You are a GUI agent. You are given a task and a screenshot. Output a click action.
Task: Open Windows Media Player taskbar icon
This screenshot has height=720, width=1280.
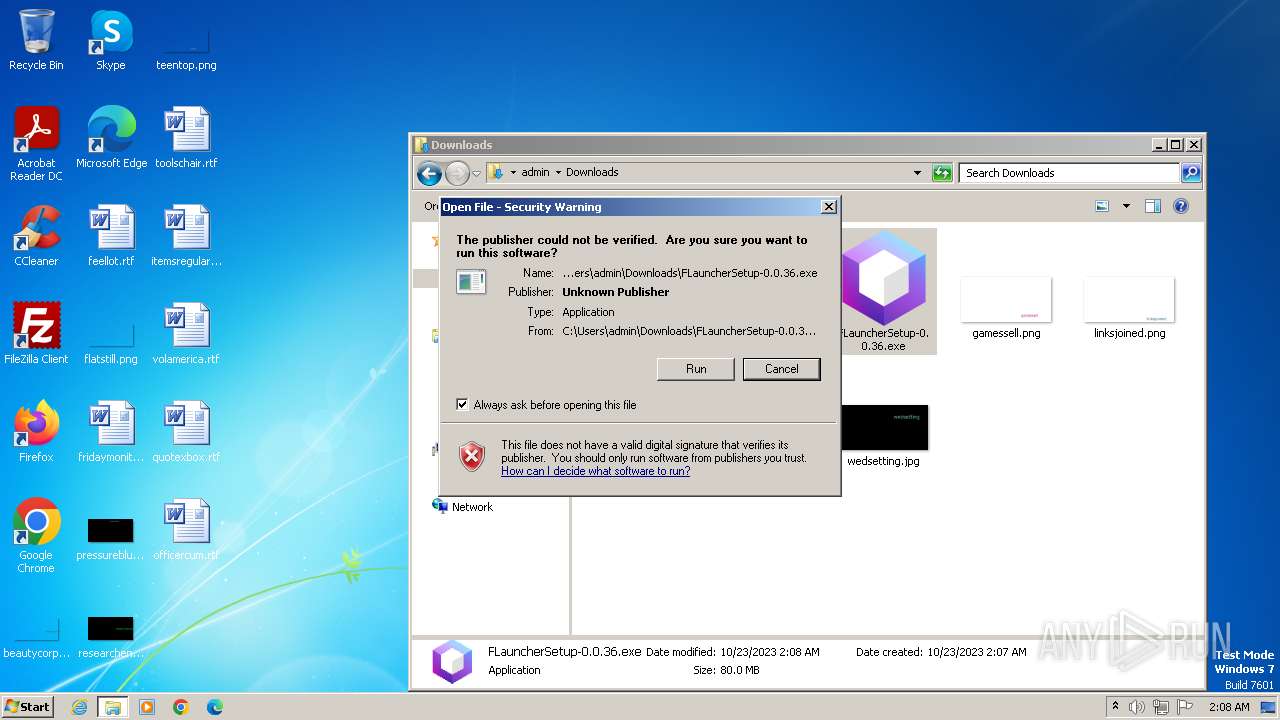[x=147, y=707]
